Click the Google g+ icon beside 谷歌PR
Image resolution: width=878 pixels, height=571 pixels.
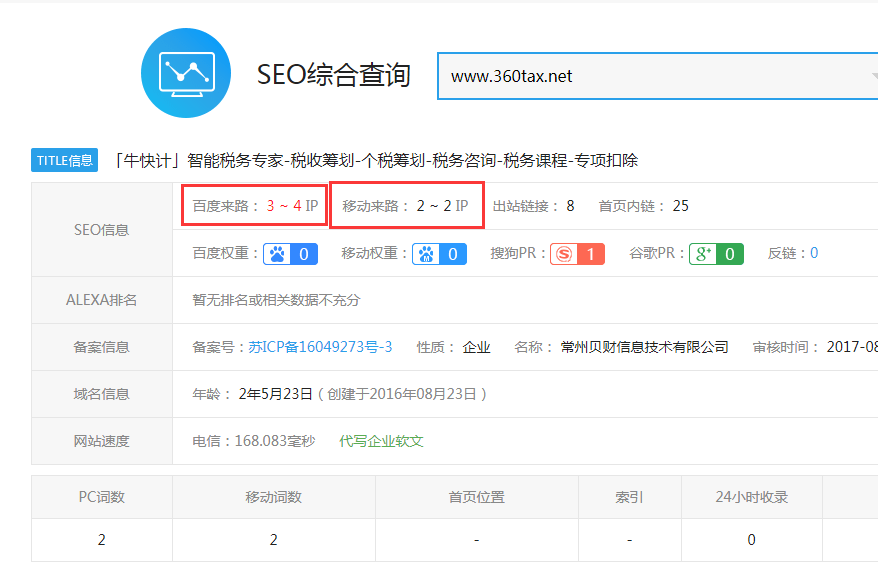click(703, 254)
